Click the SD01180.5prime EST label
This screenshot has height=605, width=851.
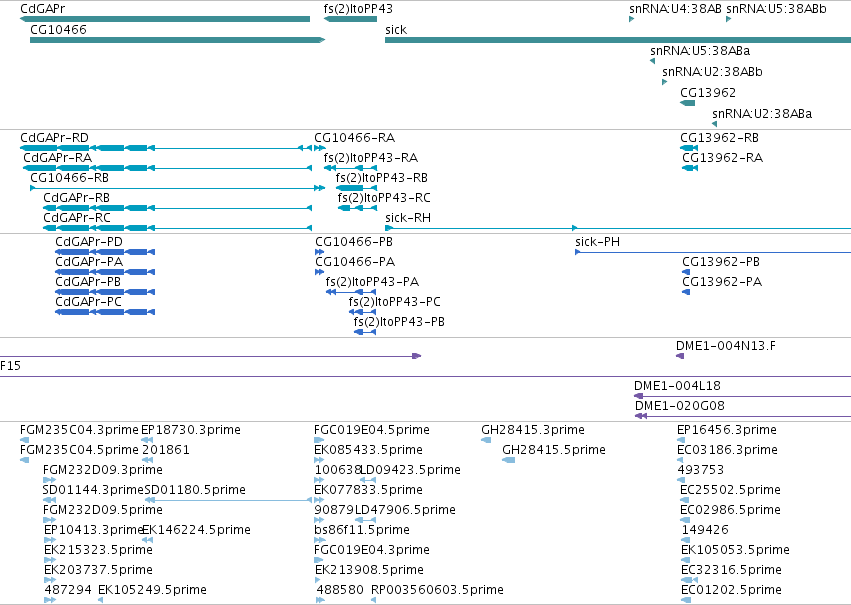[x=195, y=491]
